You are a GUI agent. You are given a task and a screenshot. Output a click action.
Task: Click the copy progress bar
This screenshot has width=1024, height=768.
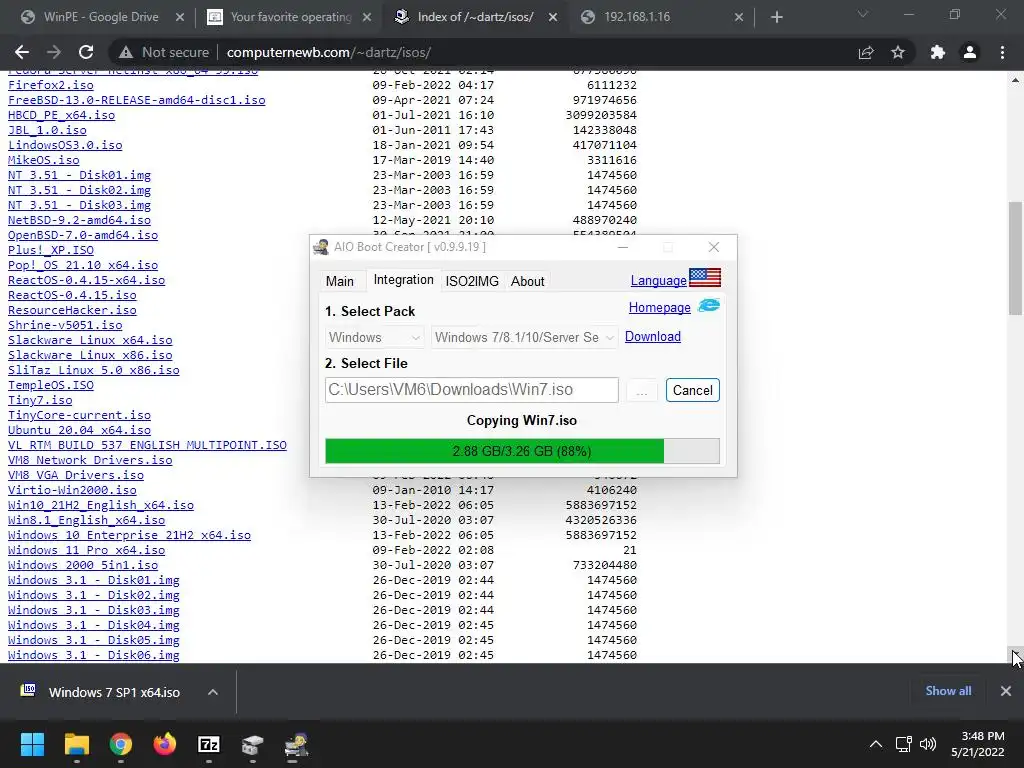(522, 451)
